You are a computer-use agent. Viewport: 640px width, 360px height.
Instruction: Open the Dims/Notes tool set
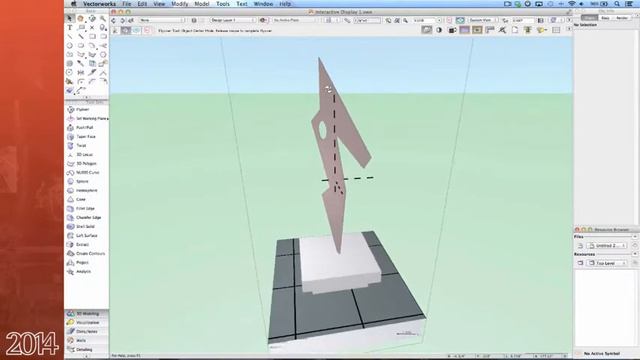pyautogui.click(x=87, y=331)
